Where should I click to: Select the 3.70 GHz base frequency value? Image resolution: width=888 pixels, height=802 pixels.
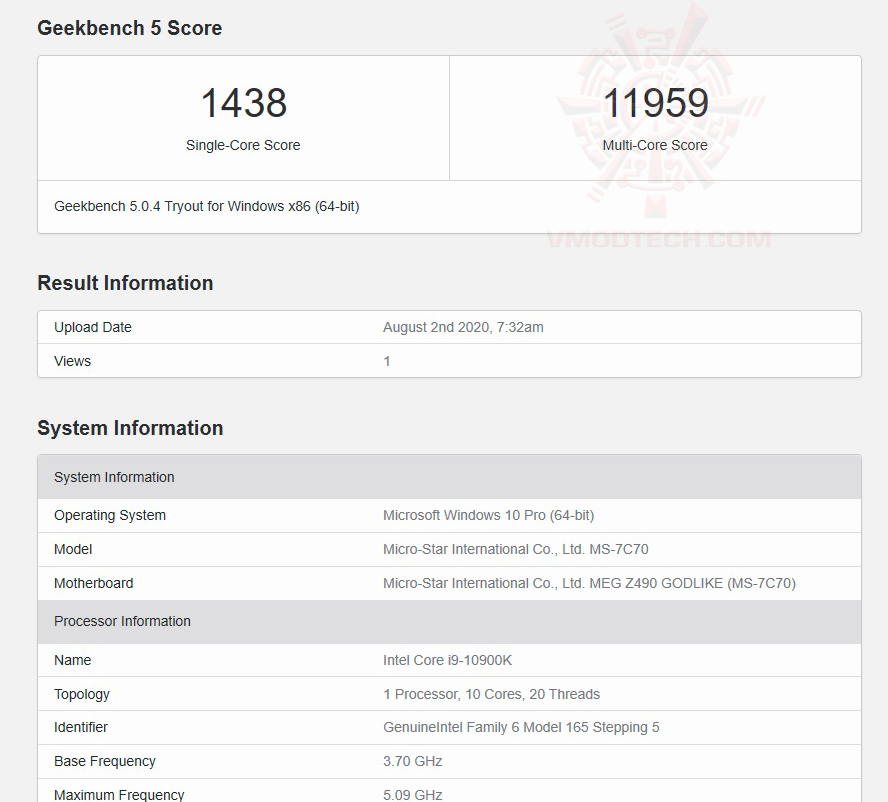(x=413, y=761)
